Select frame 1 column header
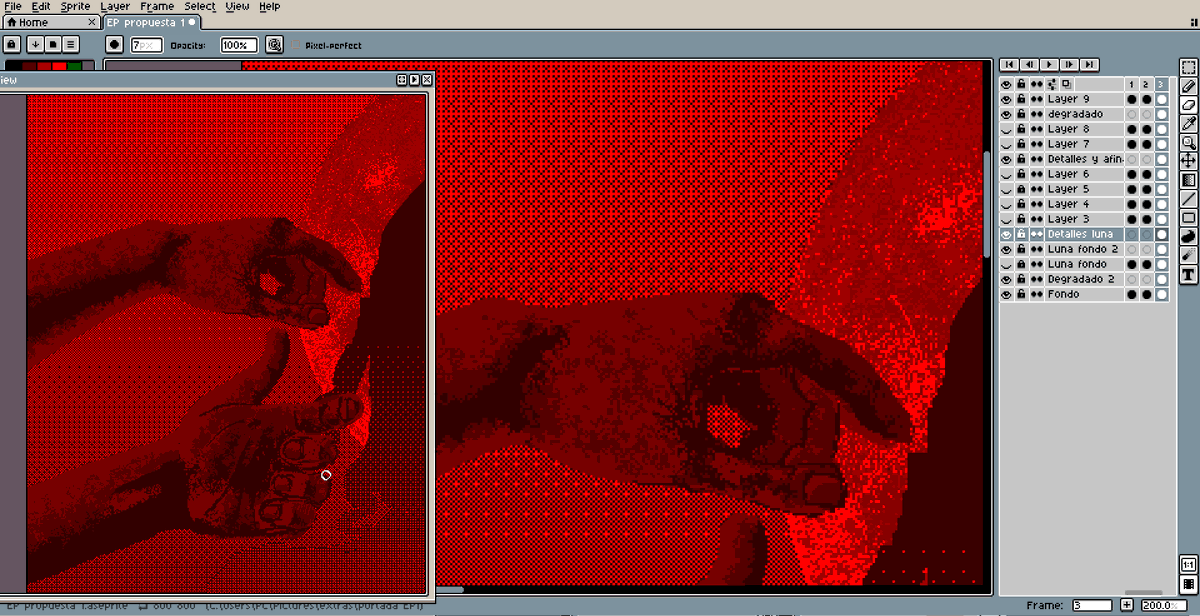The height and width of the screenshot is (616, 1200). (1131, 84)
